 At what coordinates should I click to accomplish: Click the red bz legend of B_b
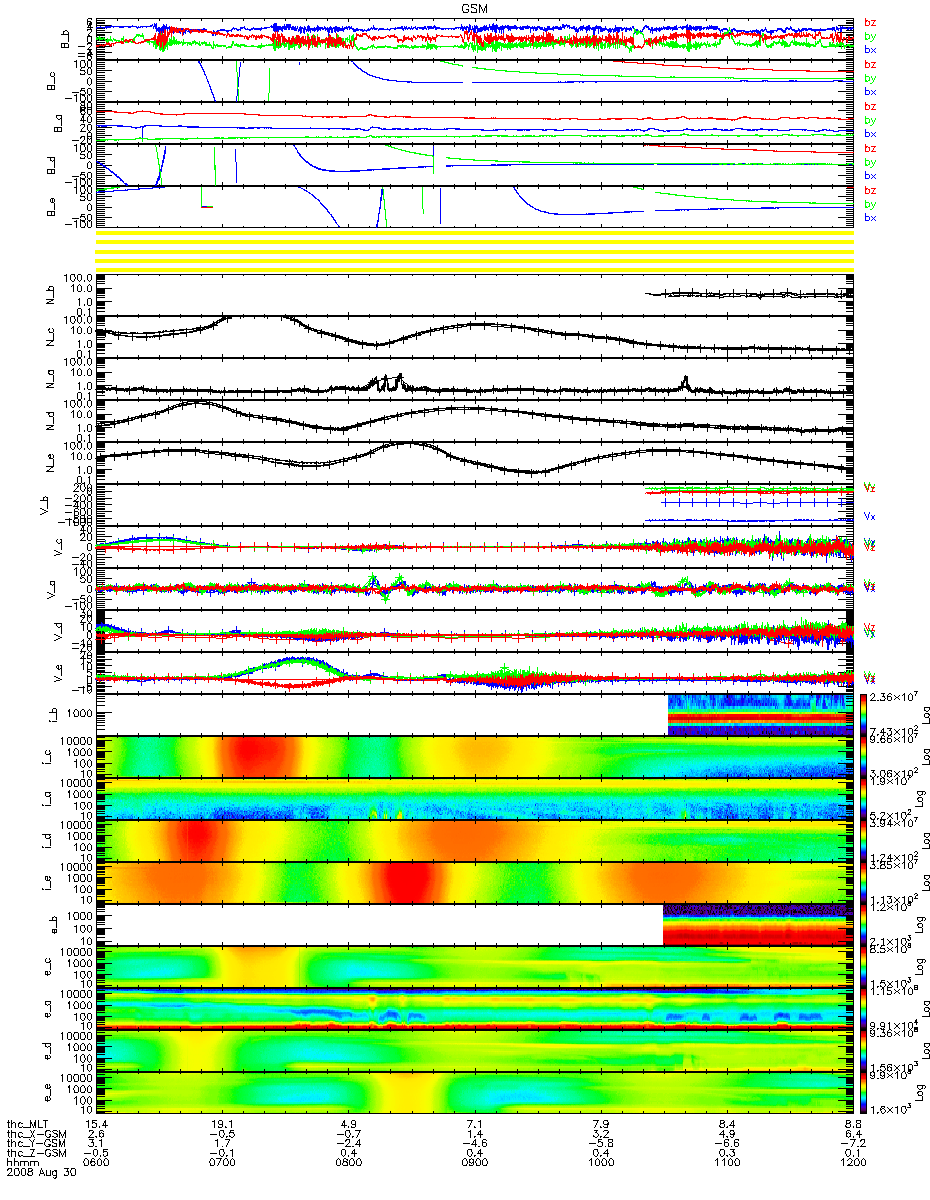pyautogui.click(x=870, y=22)
